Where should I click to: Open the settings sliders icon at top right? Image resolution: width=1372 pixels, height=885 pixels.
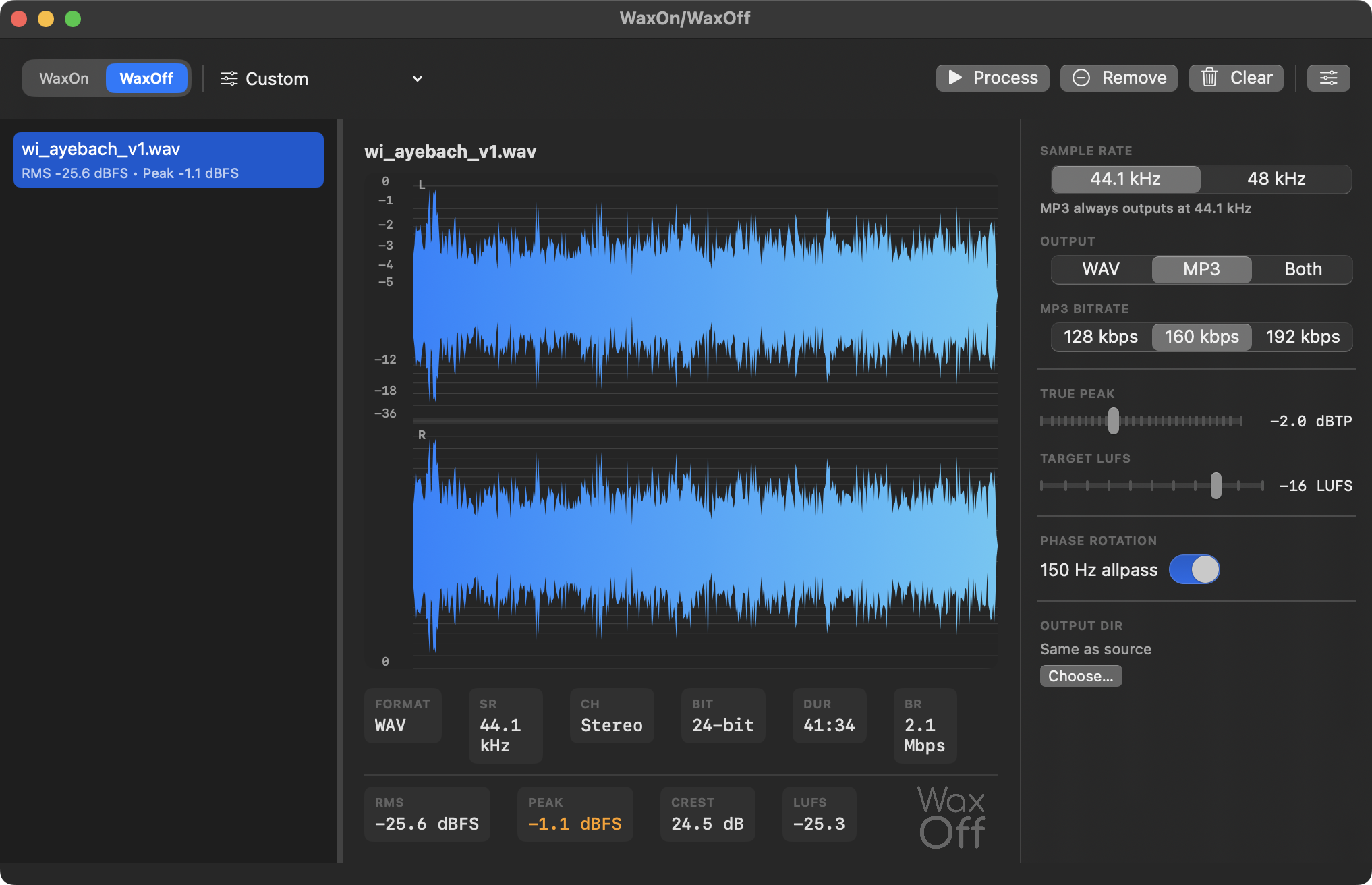[x=1328, y=78]
